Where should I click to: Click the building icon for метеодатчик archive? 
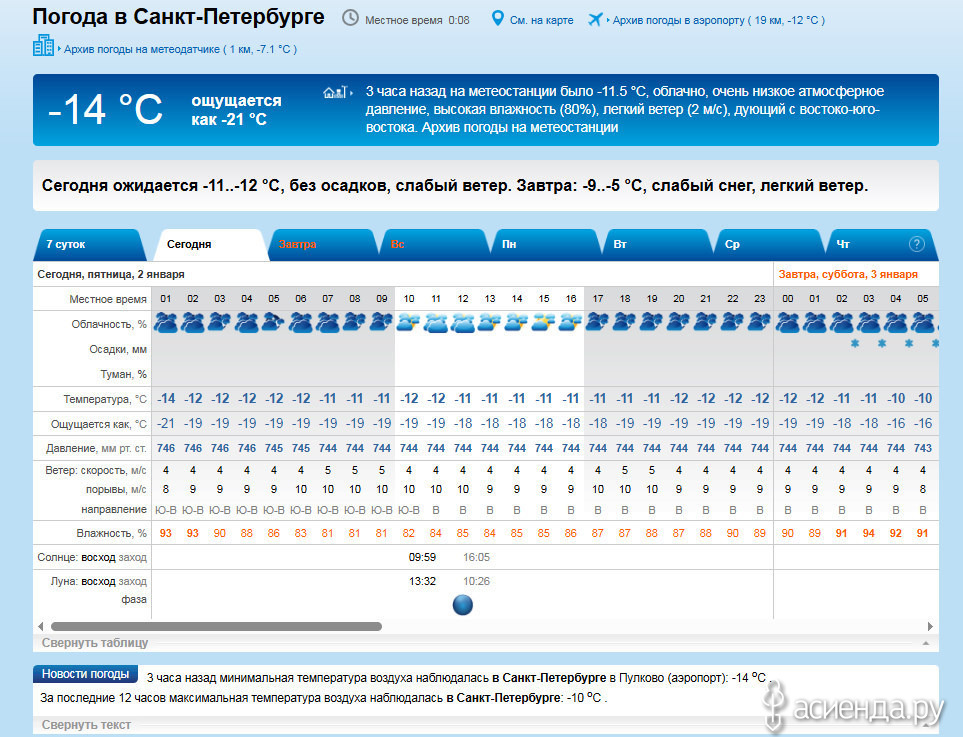[x=43, y=46]
